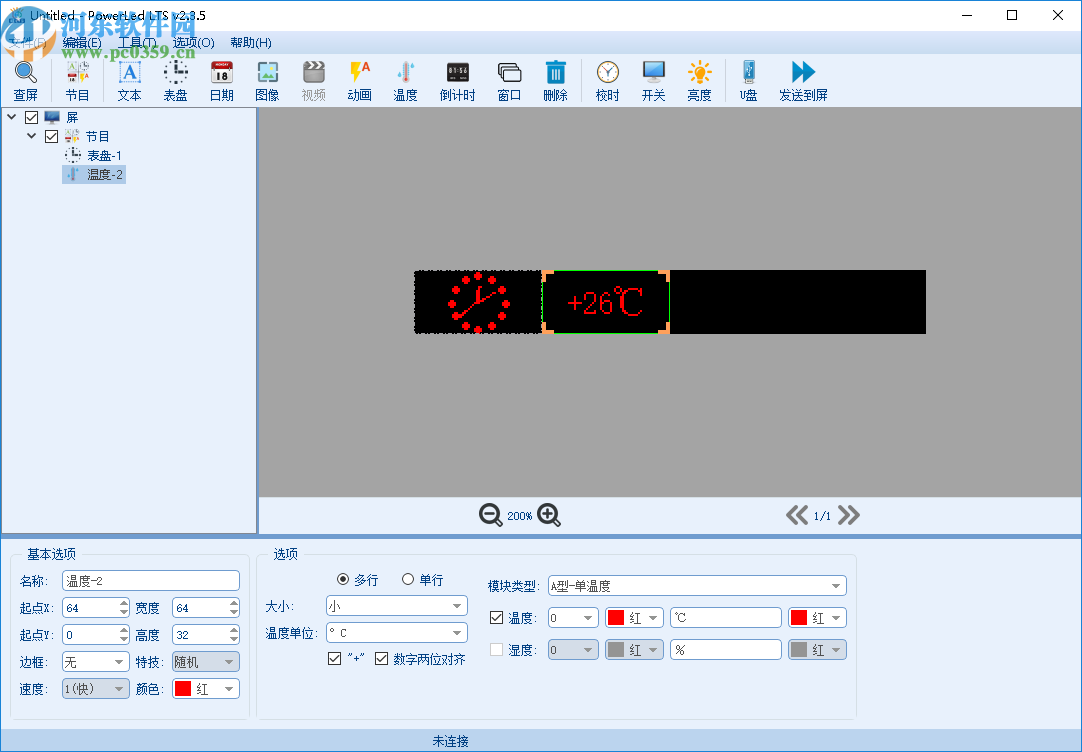Viewport: 1082px width, 752px height.
Task: Uncheck the 数字两位对齐 option
Action: 381,657
